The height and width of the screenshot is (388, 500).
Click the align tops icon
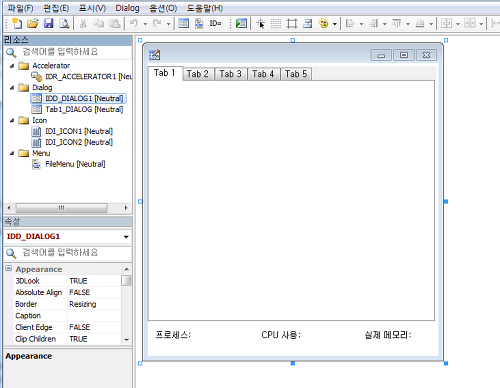[x=397, y=23]
